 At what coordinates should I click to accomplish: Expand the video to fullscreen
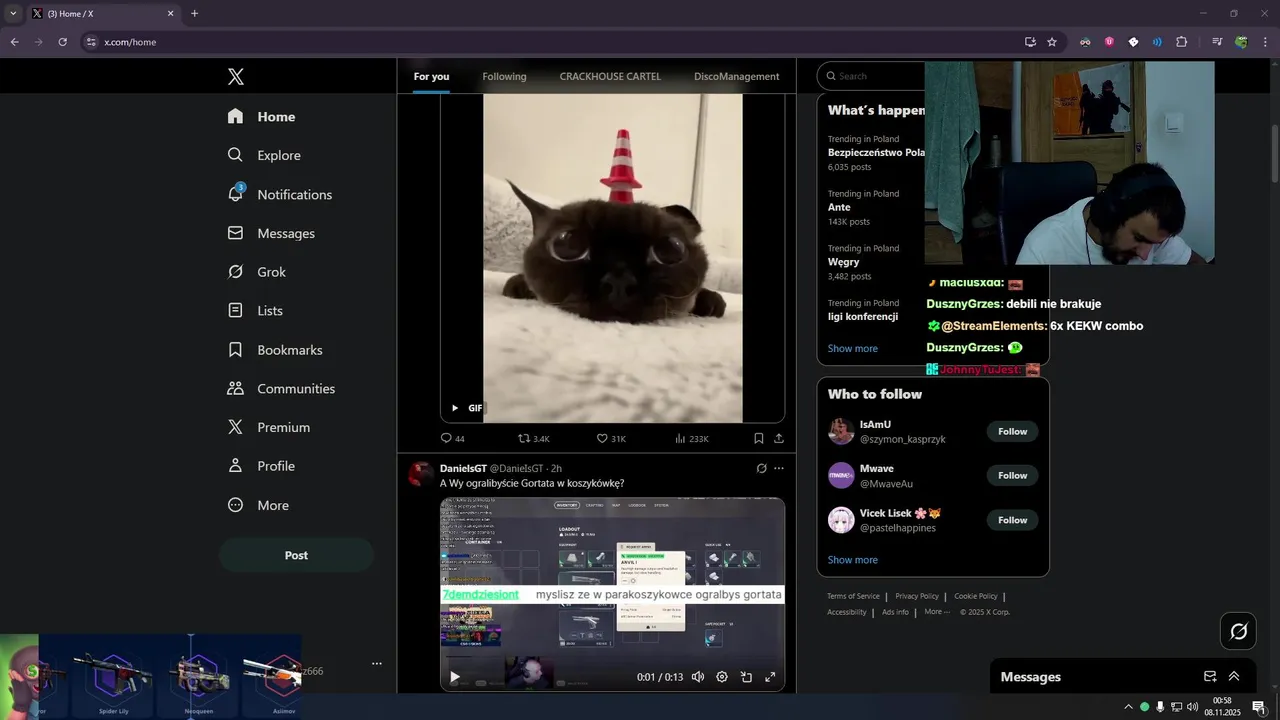click(x=770, y=677)
